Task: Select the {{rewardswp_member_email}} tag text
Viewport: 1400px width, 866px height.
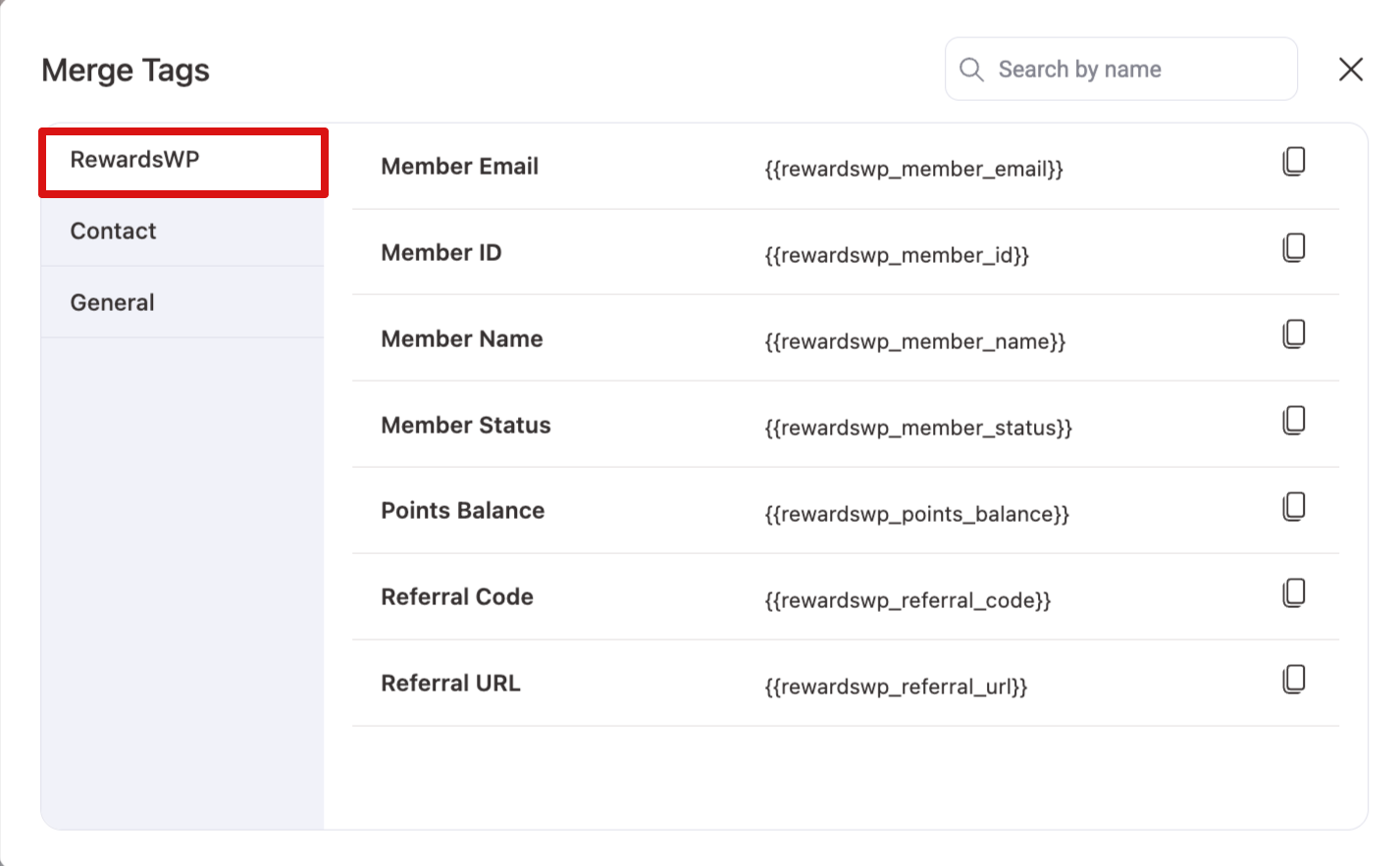Action: pyautogui.click(x=912, y=169)
